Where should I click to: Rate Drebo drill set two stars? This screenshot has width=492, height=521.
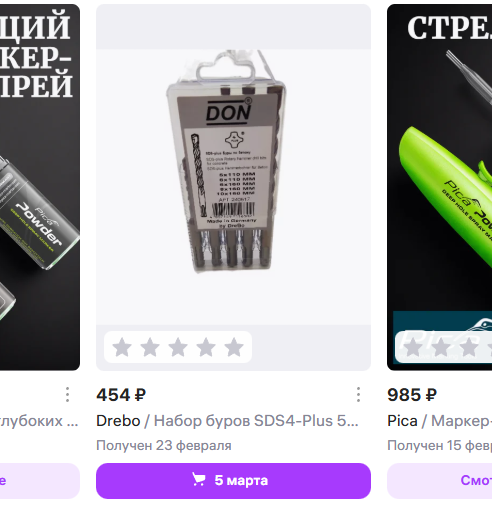coord(150,347)
